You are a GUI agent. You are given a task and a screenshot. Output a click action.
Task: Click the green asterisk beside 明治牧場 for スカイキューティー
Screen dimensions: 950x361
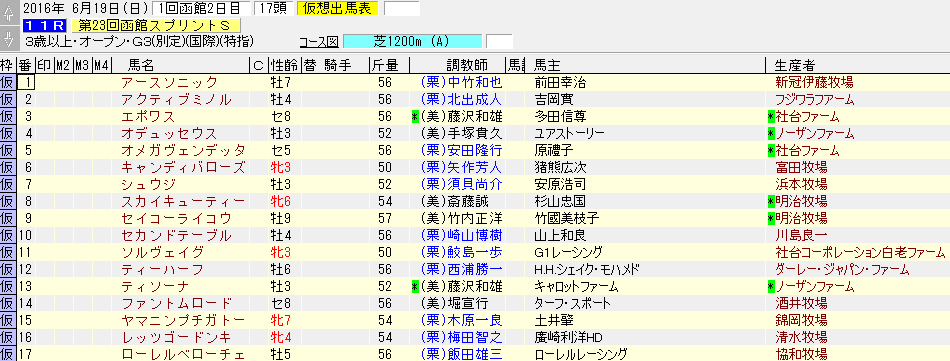771,201
